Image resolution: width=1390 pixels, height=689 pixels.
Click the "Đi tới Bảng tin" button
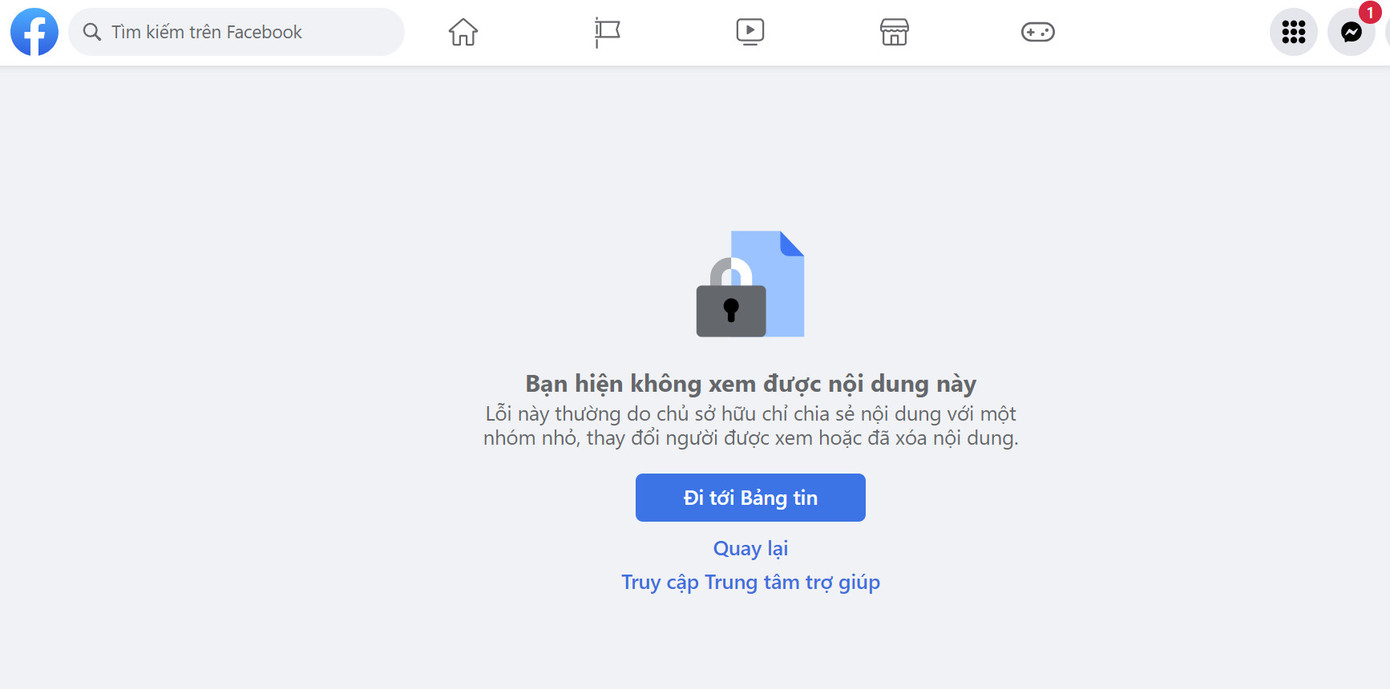750,497
